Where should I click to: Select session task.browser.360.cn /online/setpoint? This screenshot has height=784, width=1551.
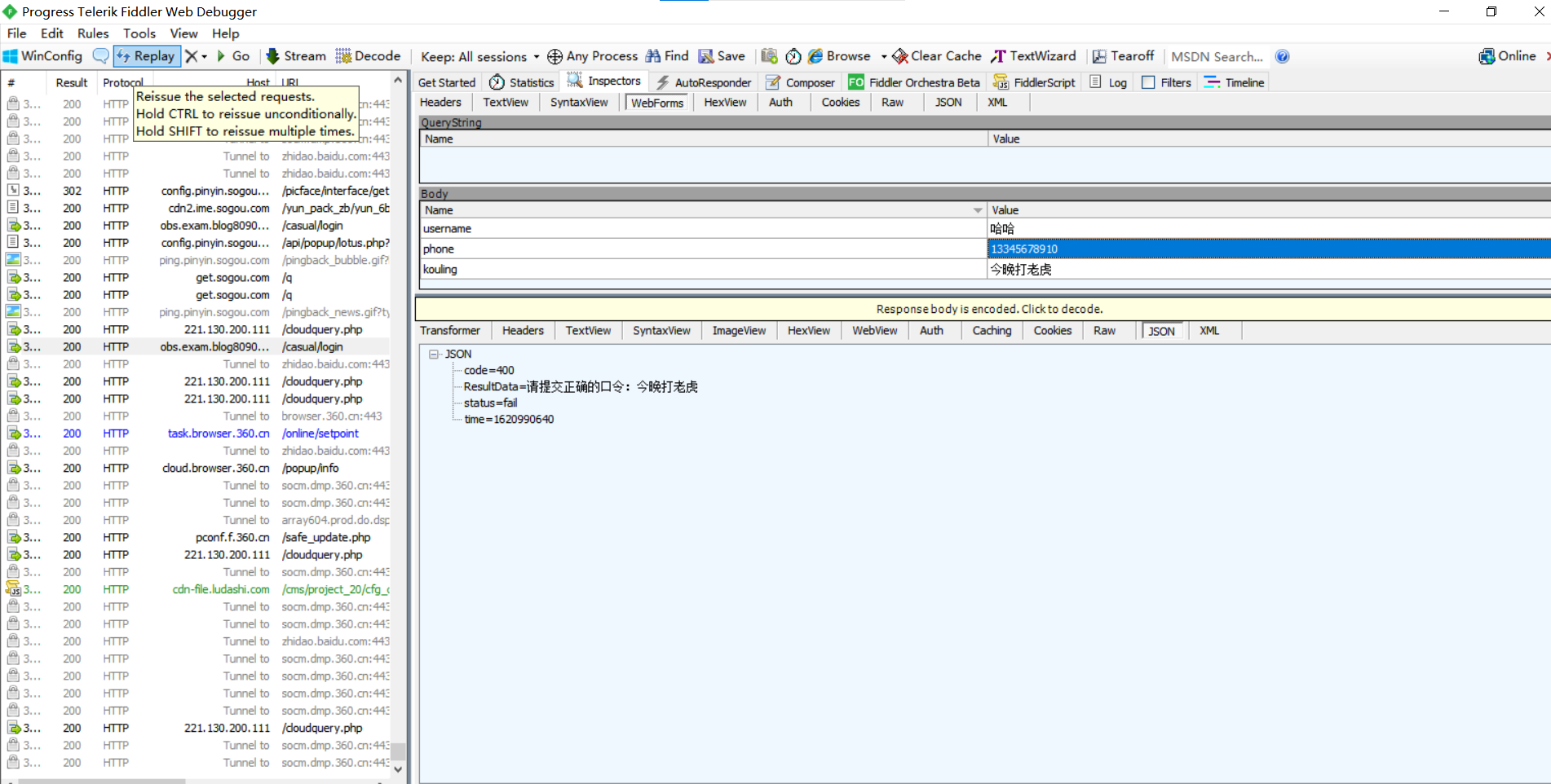pyautogui.click(x=197, y=434)
